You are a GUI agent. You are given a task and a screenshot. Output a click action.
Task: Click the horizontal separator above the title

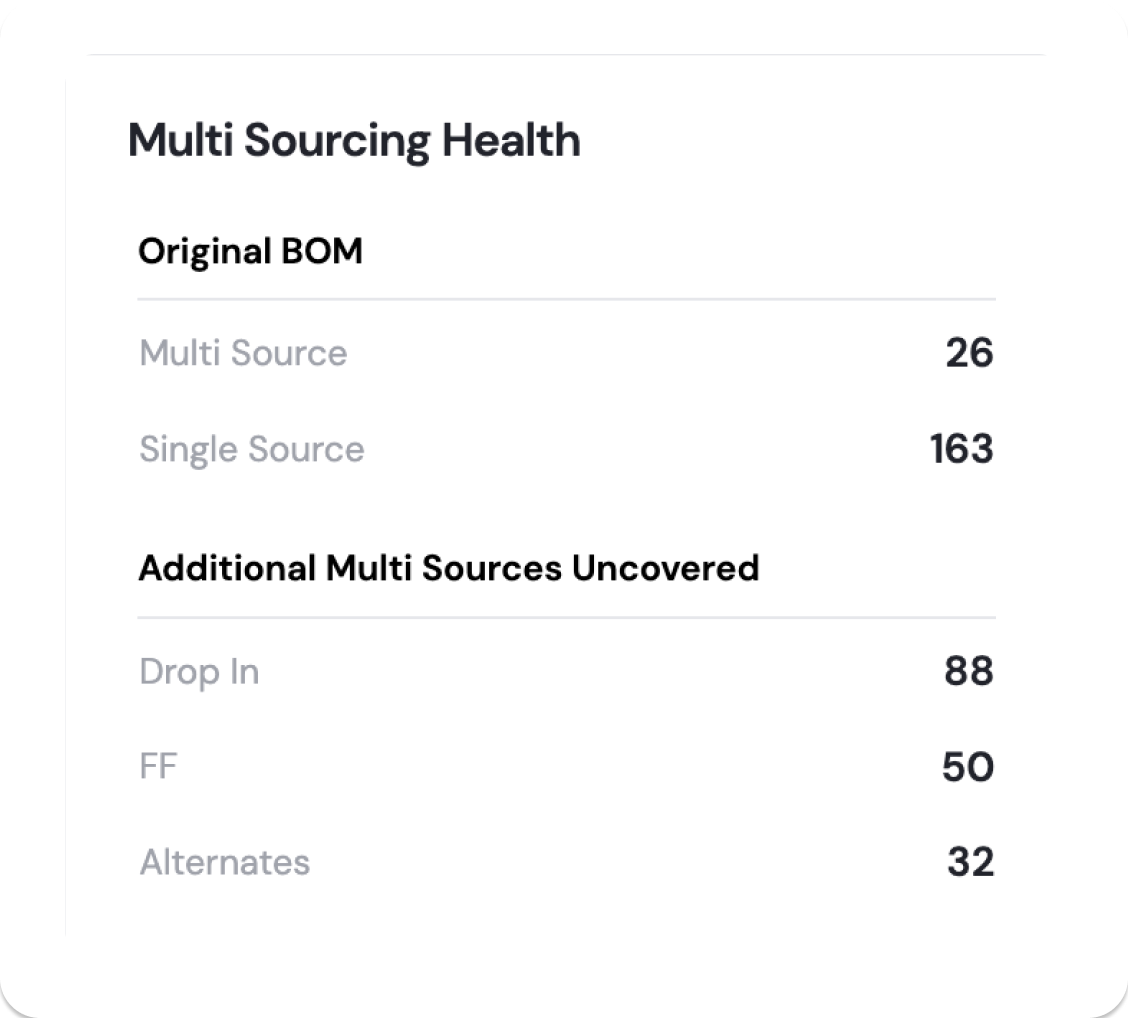pos(566,54)
